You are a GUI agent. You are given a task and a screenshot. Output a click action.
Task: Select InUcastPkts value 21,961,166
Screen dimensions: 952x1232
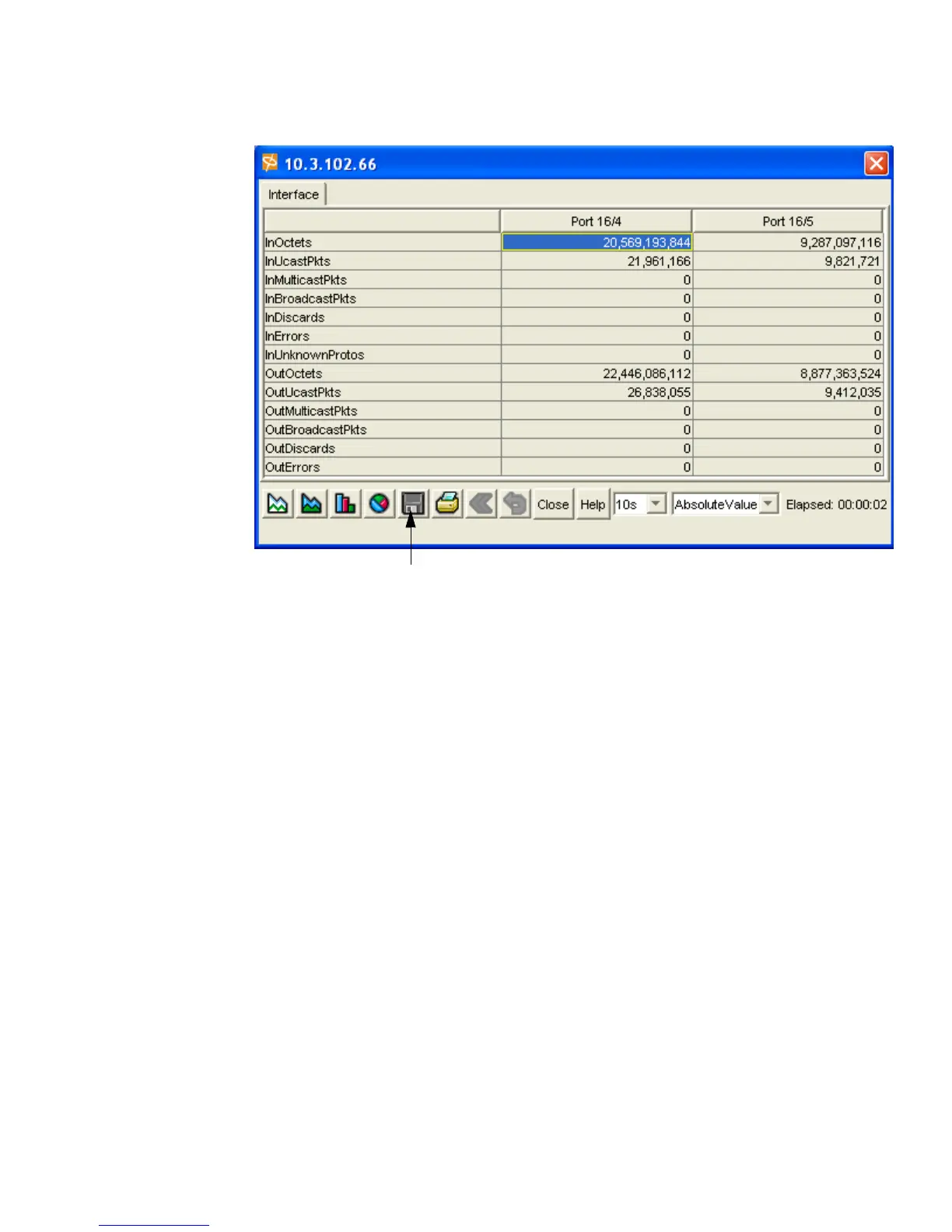tap(597, 261)
